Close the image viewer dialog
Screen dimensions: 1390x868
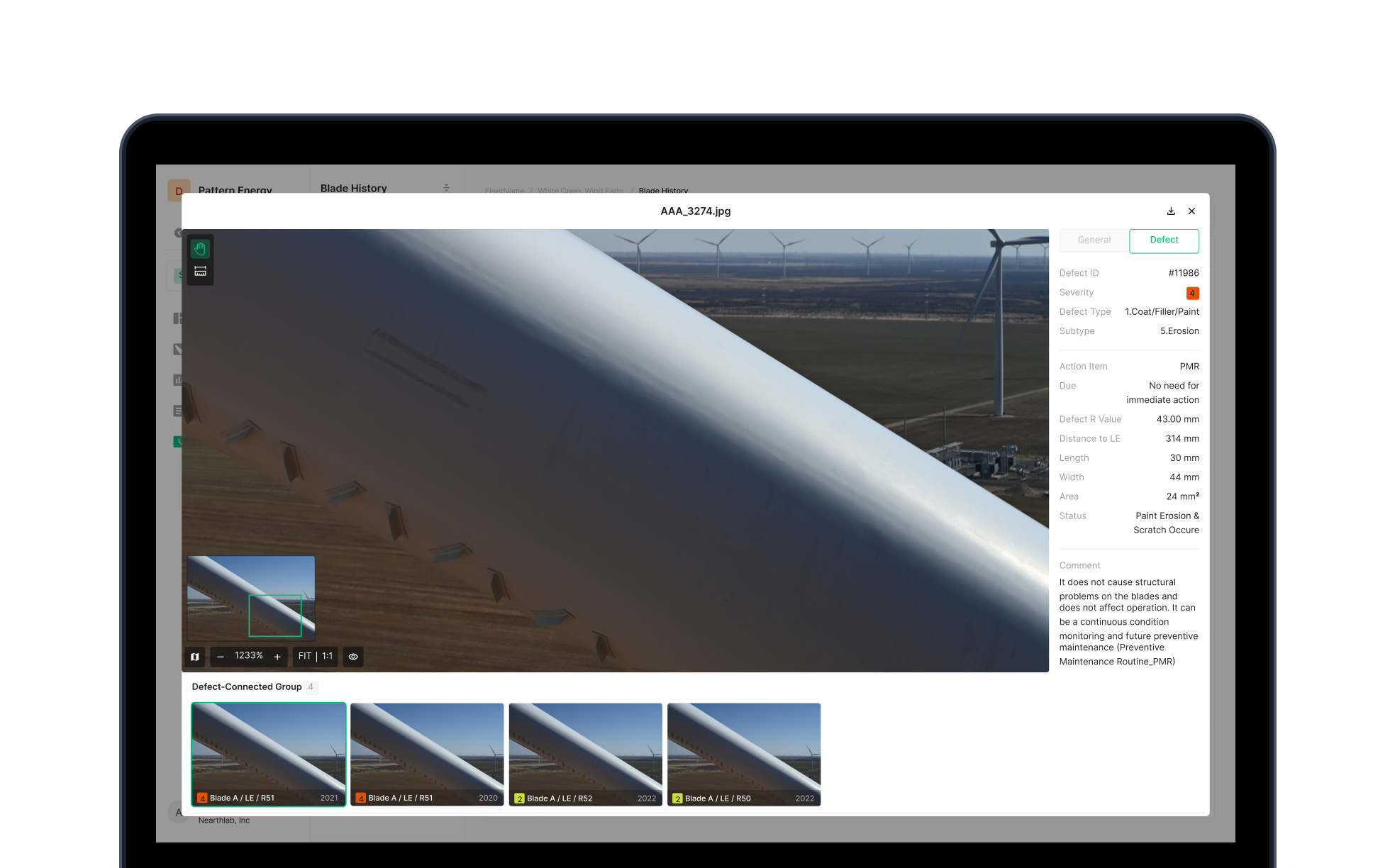click(x=1191, y=211)
